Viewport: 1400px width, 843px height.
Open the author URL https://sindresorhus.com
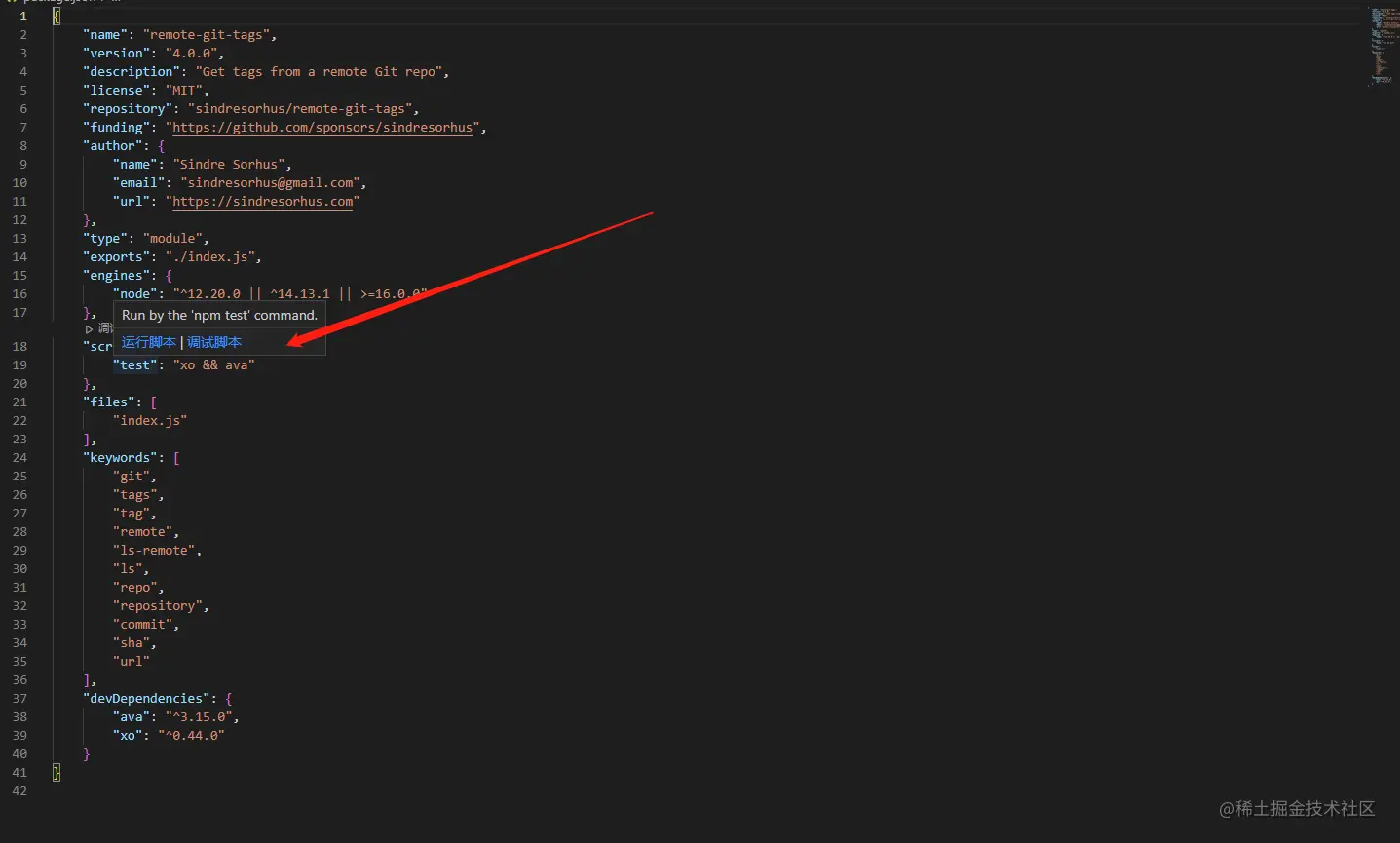pyautogui.click(x=263, y=202)
